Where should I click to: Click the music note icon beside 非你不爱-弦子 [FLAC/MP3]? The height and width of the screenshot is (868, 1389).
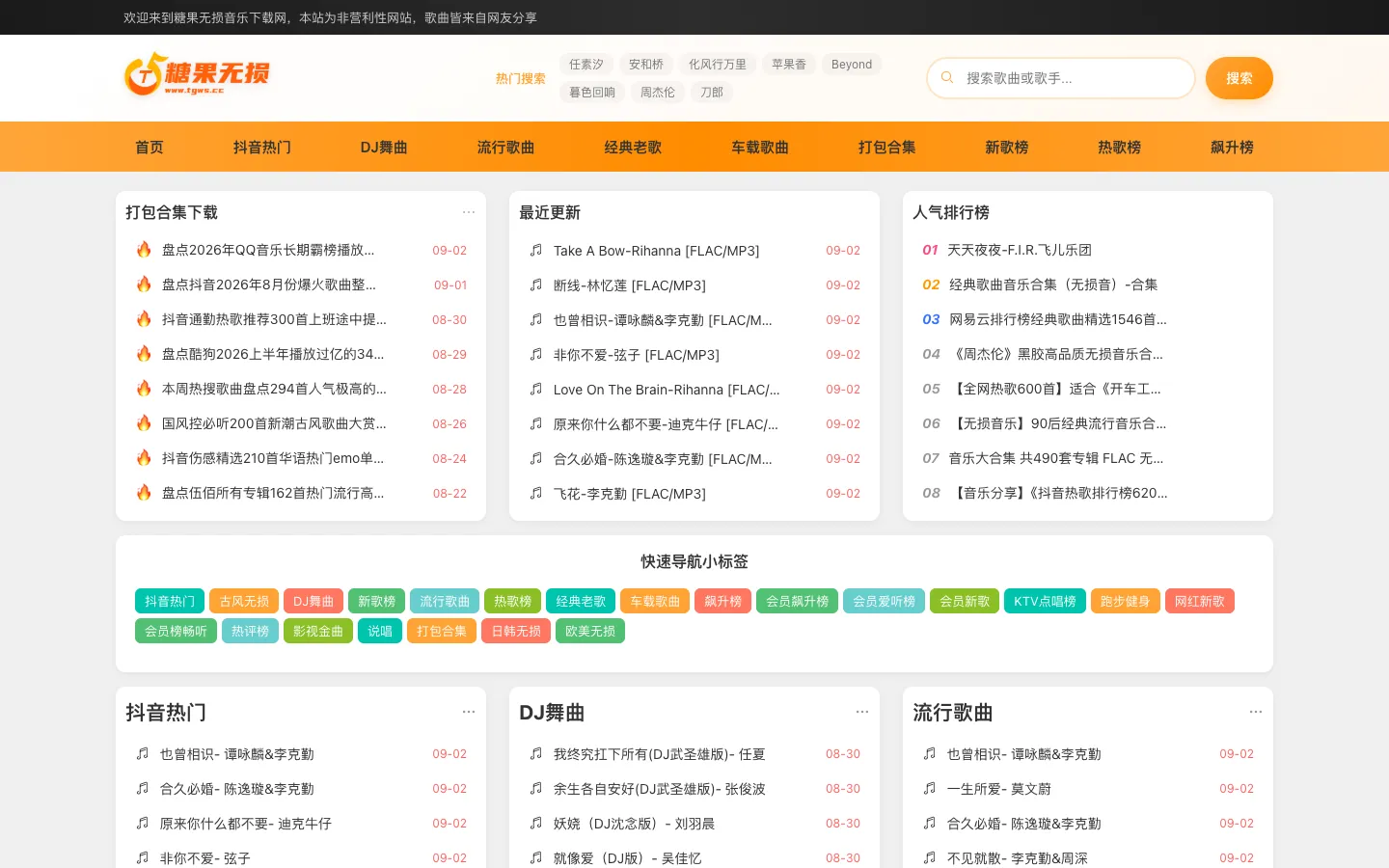coord(536,354)
